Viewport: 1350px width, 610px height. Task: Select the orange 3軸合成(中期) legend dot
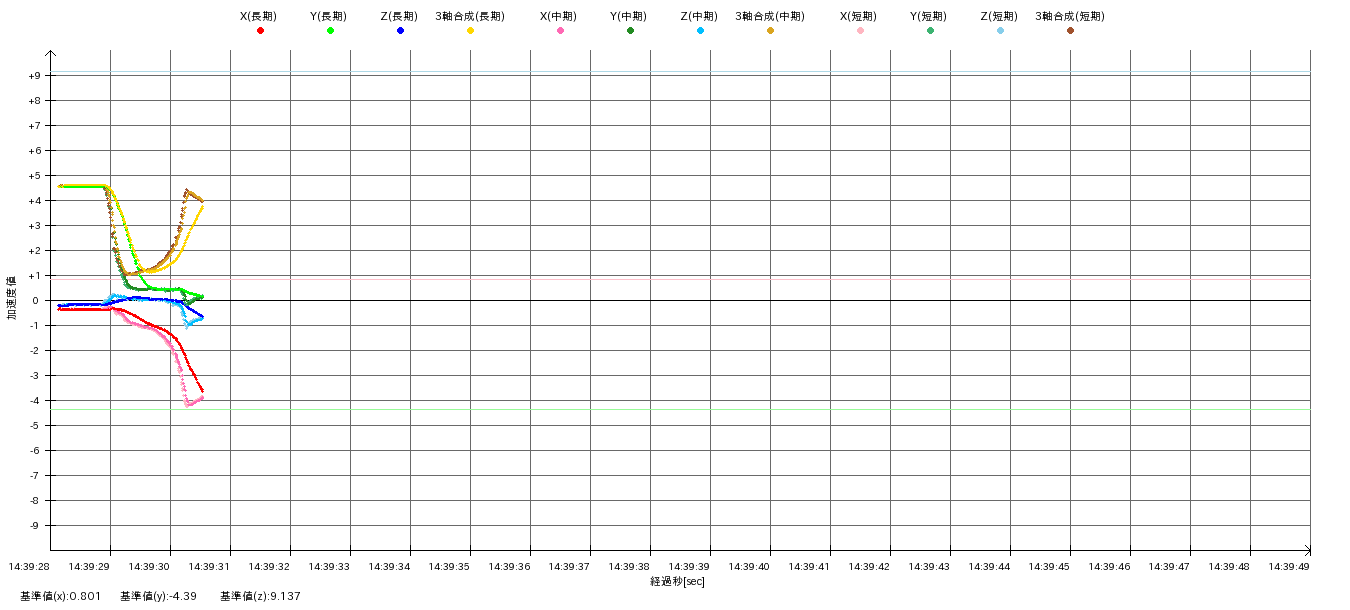pyautogui.click(x=770, y=31)
